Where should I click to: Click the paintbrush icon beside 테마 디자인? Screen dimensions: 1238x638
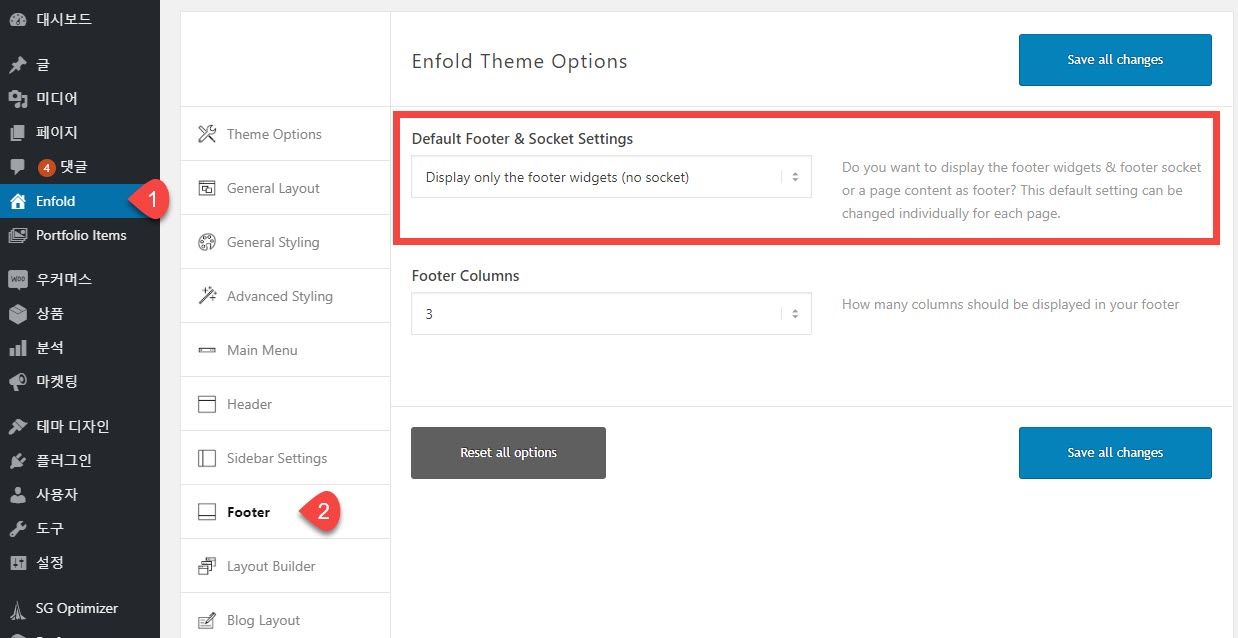(x=17, y=427)
